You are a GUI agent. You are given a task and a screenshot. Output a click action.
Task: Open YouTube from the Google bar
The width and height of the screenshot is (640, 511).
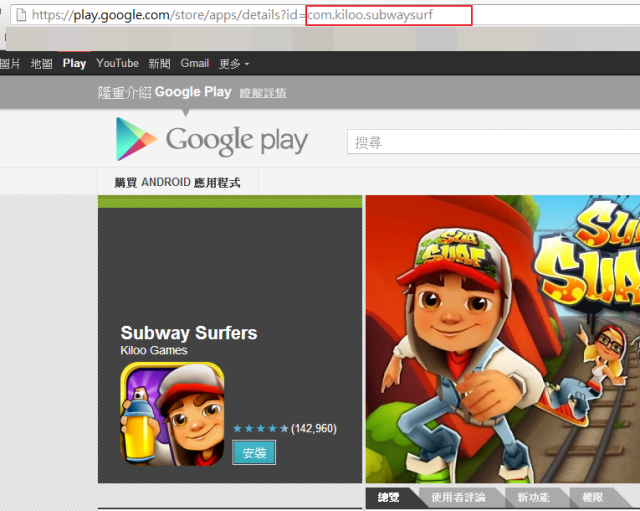[117, 64]
